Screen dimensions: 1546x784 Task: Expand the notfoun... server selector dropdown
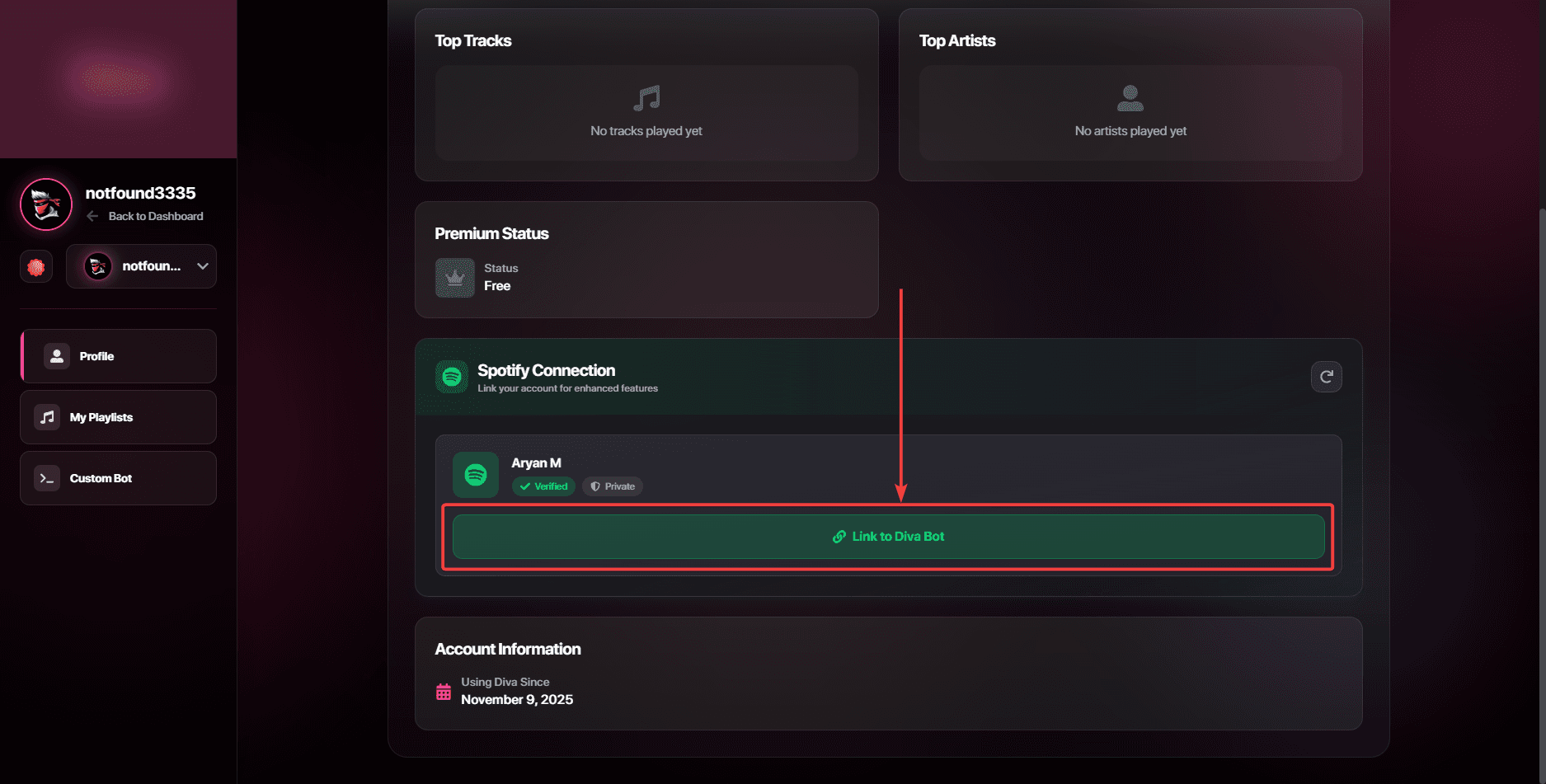pos(202,265)
